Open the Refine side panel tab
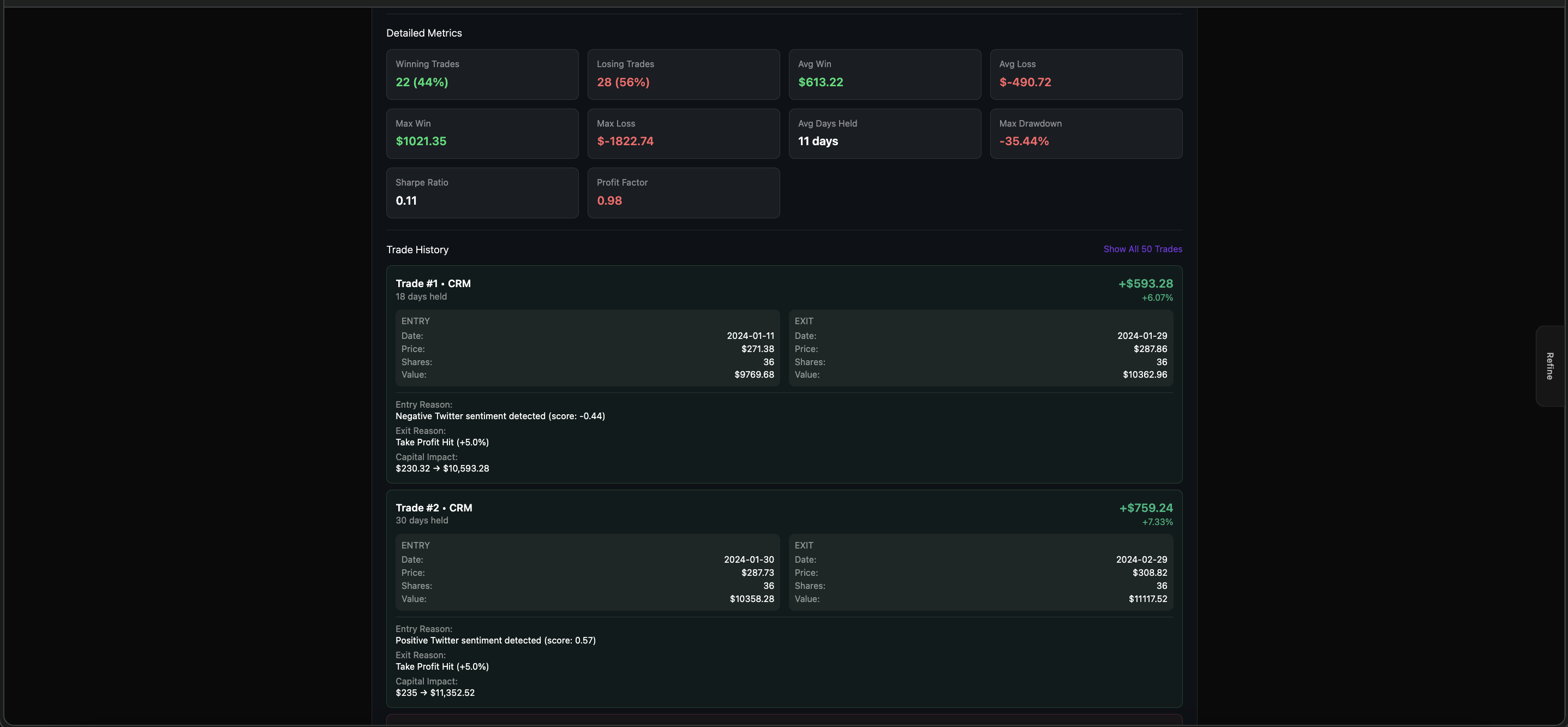Image resolution: width=1568 pixels, height=727 pixels. (1550, 366)
